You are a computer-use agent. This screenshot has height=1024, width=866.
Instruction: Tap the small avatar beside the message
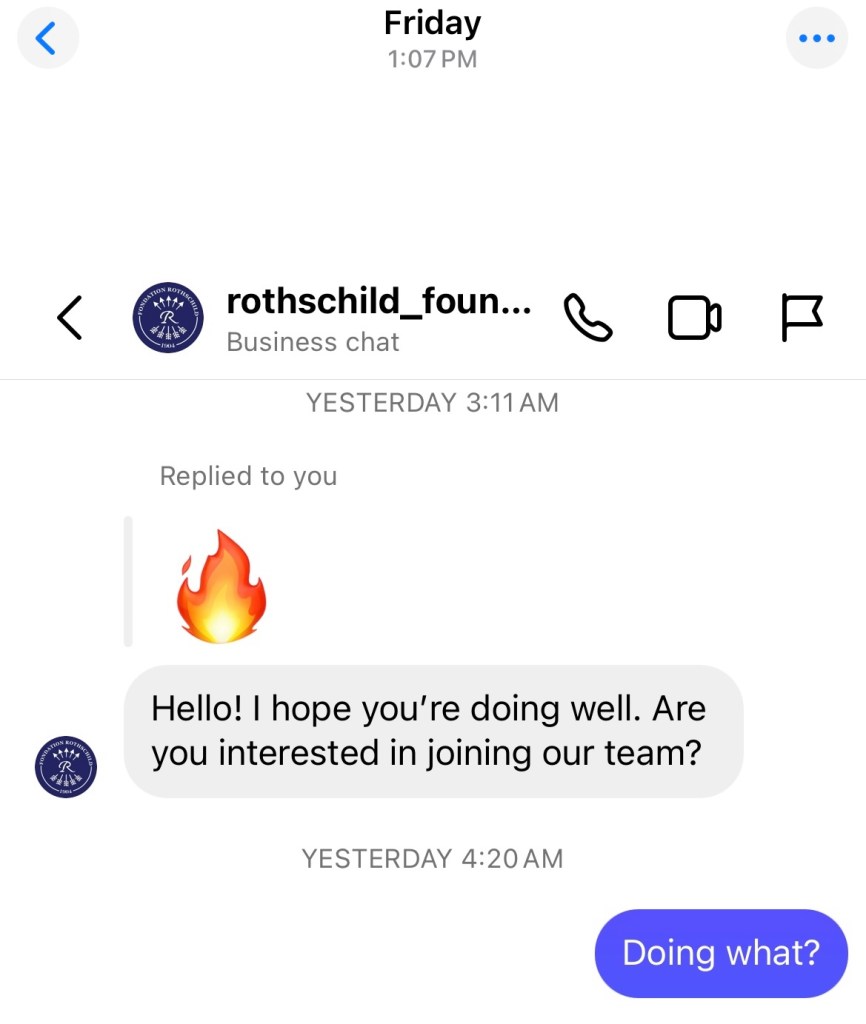66,766
